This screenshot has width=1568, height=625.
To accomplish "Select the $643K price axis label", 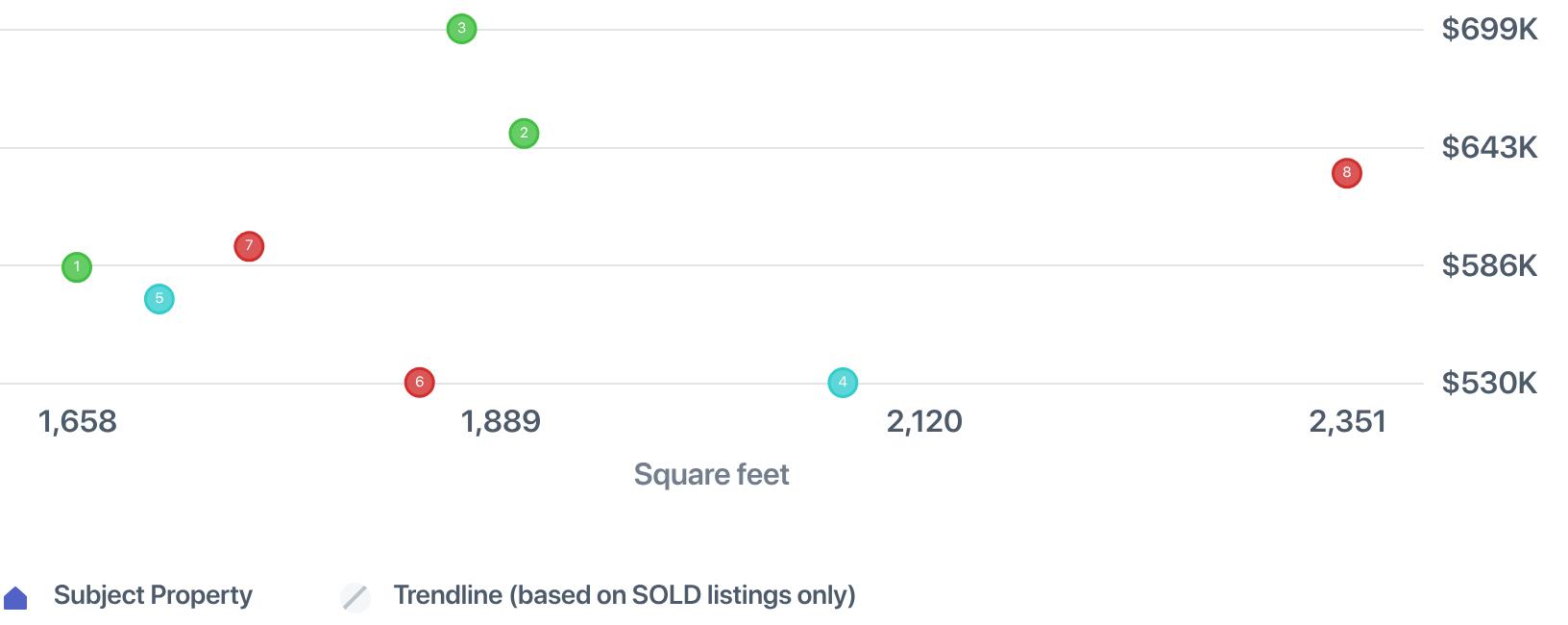I will click(1489, 148).
